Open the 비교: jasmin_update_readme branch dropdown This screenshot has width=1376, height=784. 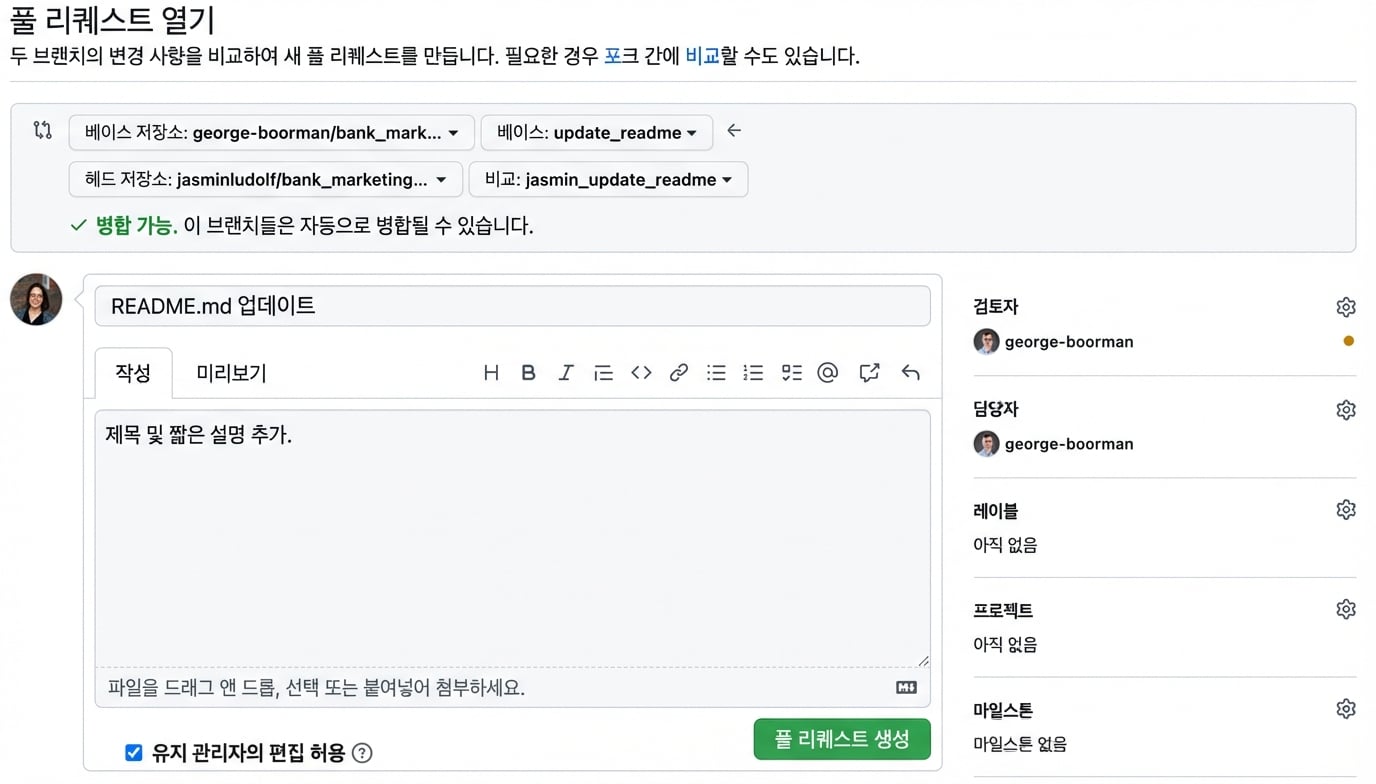coord(608,180)
